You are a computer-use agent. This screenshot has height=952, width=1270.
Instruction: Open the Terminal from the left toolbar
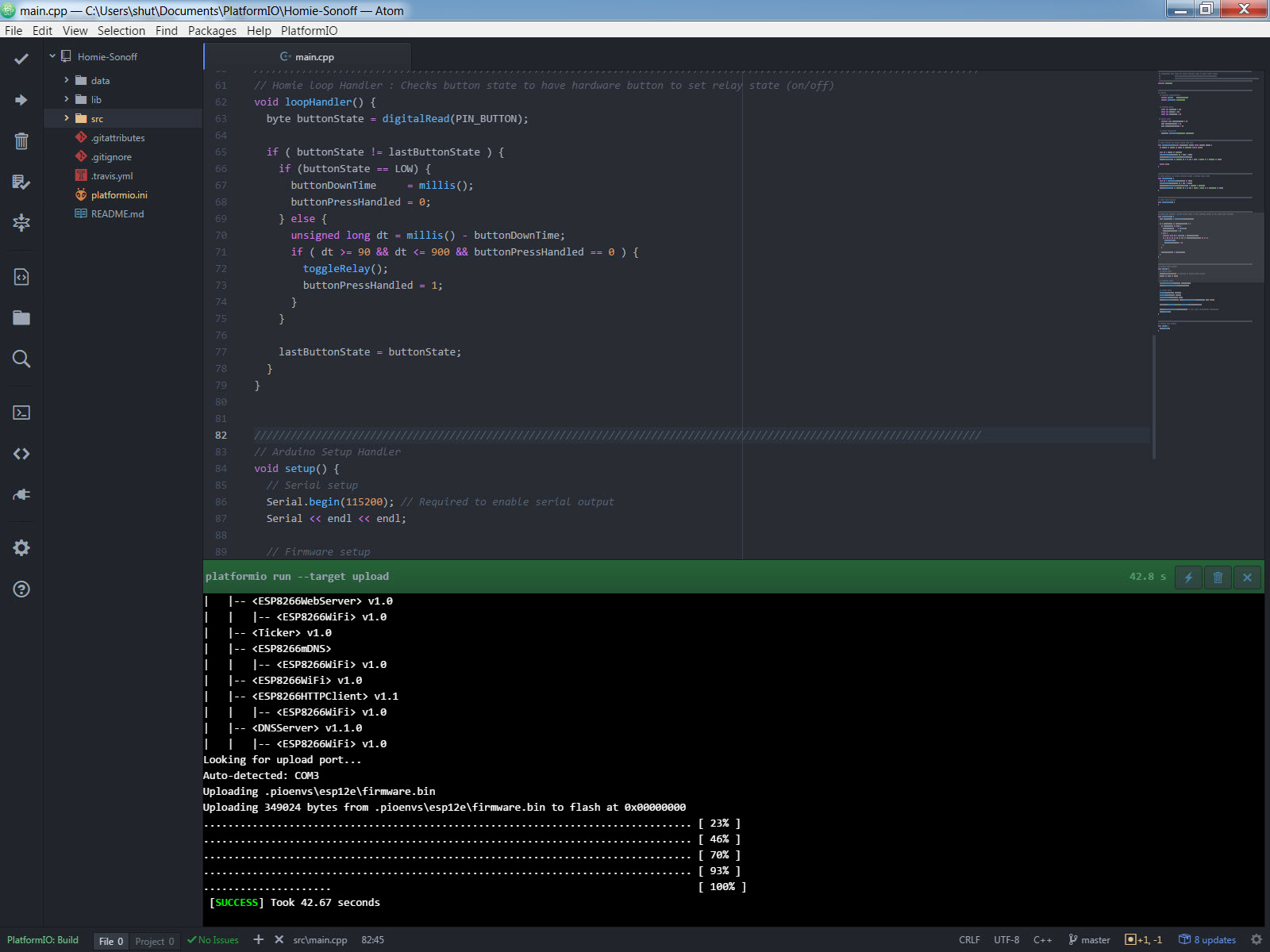(21, 413)
